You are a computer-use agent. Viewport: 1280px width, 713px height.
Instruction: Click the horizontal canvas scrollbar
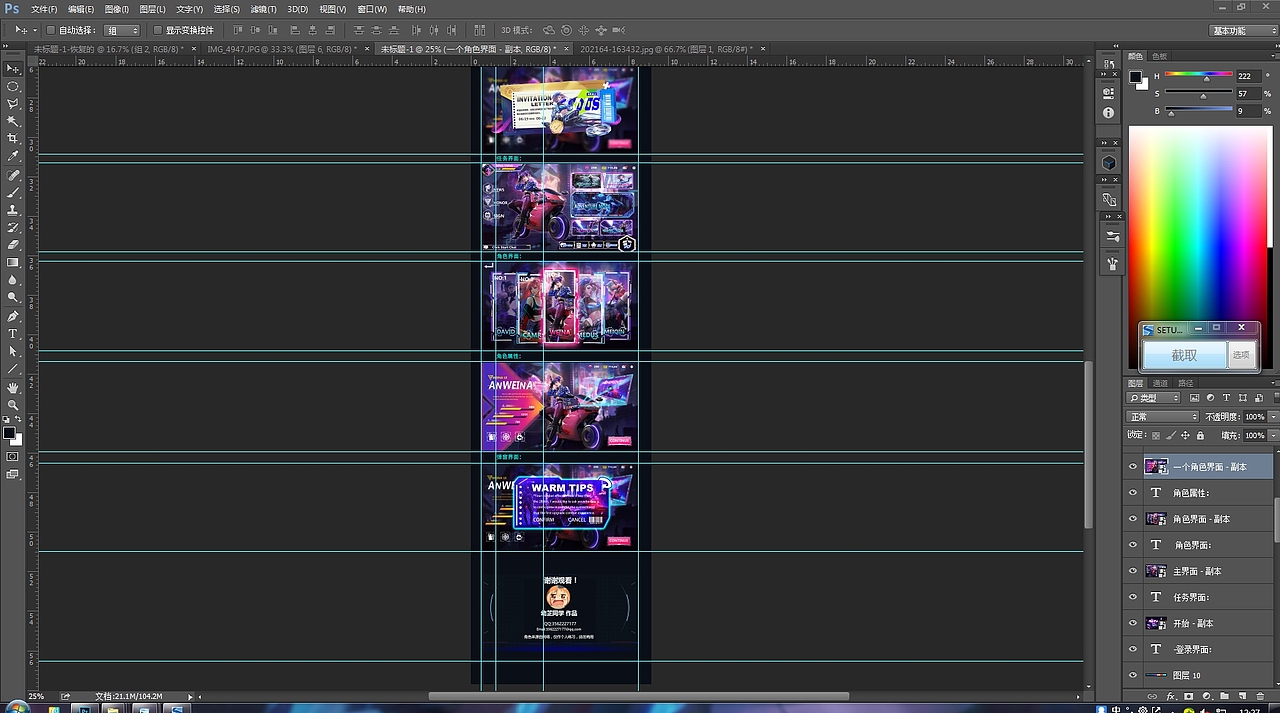pyautogui.click(x=638, y=696)
